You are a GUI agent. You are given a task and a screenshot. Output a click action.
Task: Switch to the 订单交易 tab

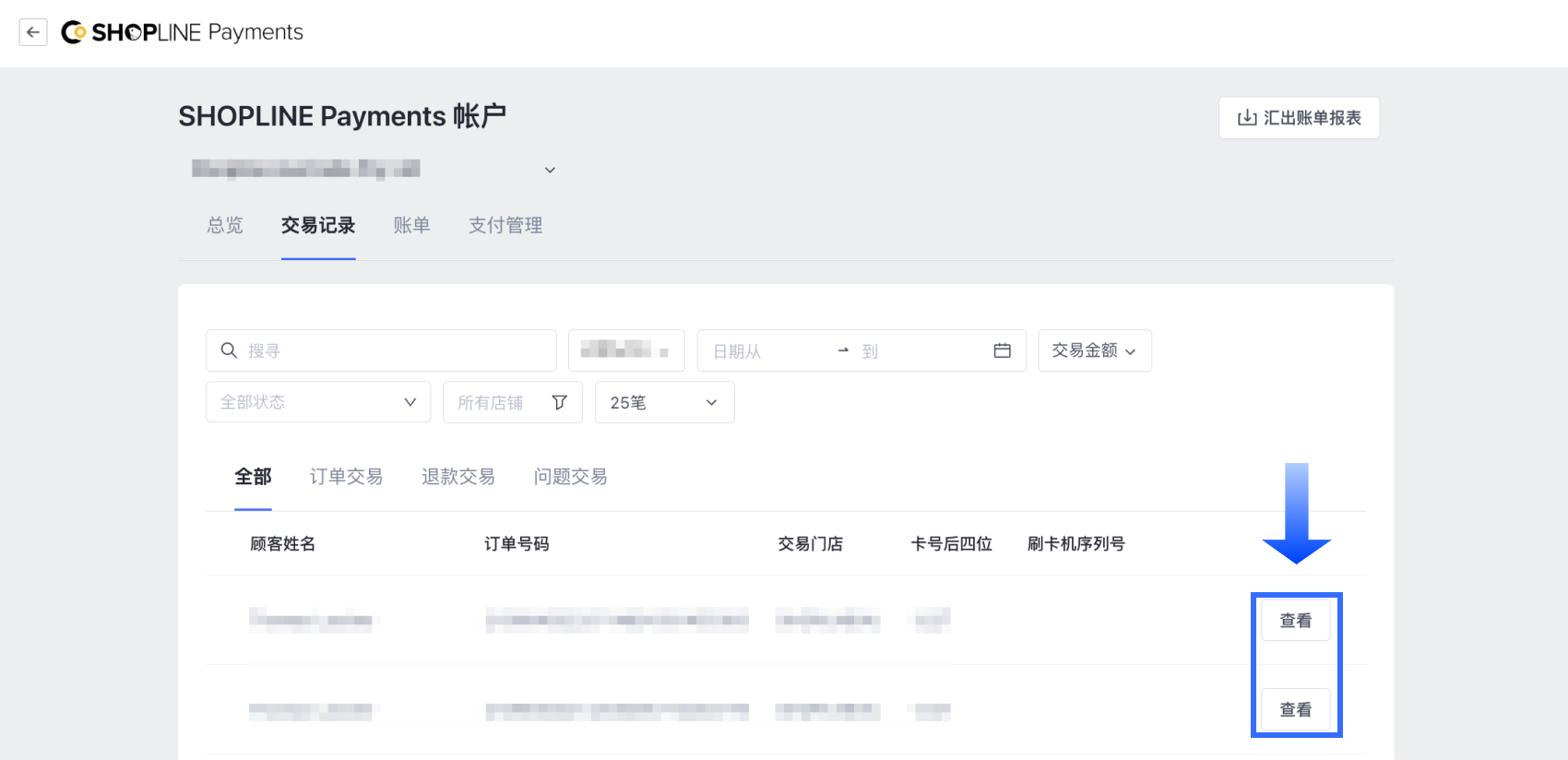pos(346,477)
